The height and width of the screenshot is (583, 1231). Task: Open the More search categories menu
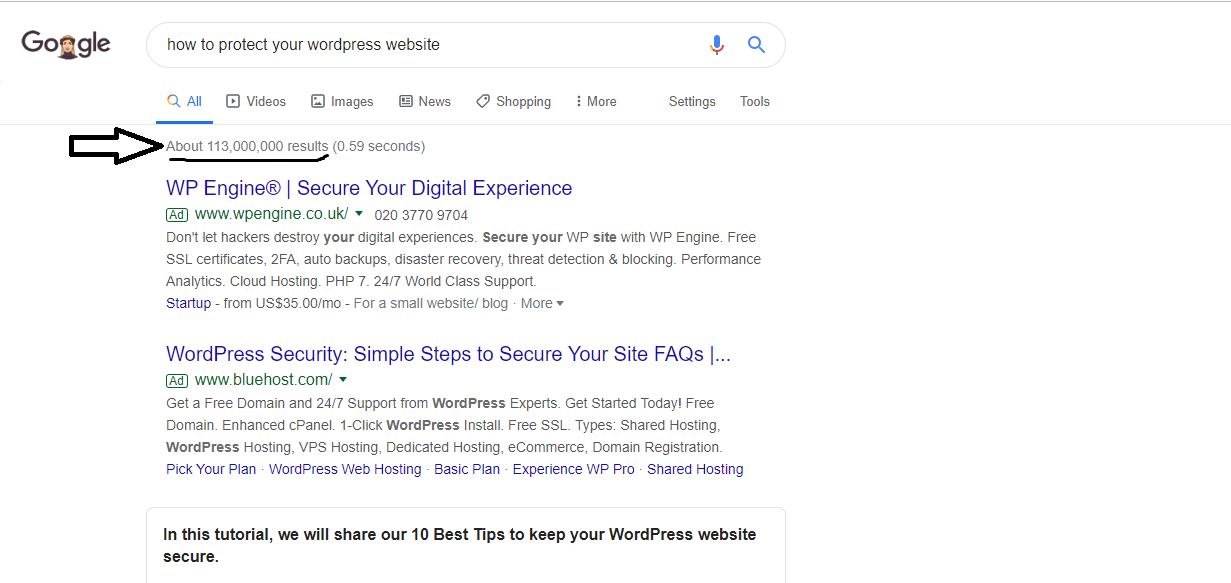pyautogui.click(x=596, y=101)
